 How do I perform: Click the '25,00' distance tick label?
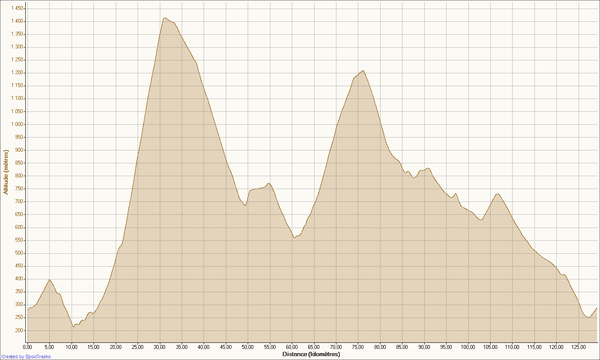point(138,347)
